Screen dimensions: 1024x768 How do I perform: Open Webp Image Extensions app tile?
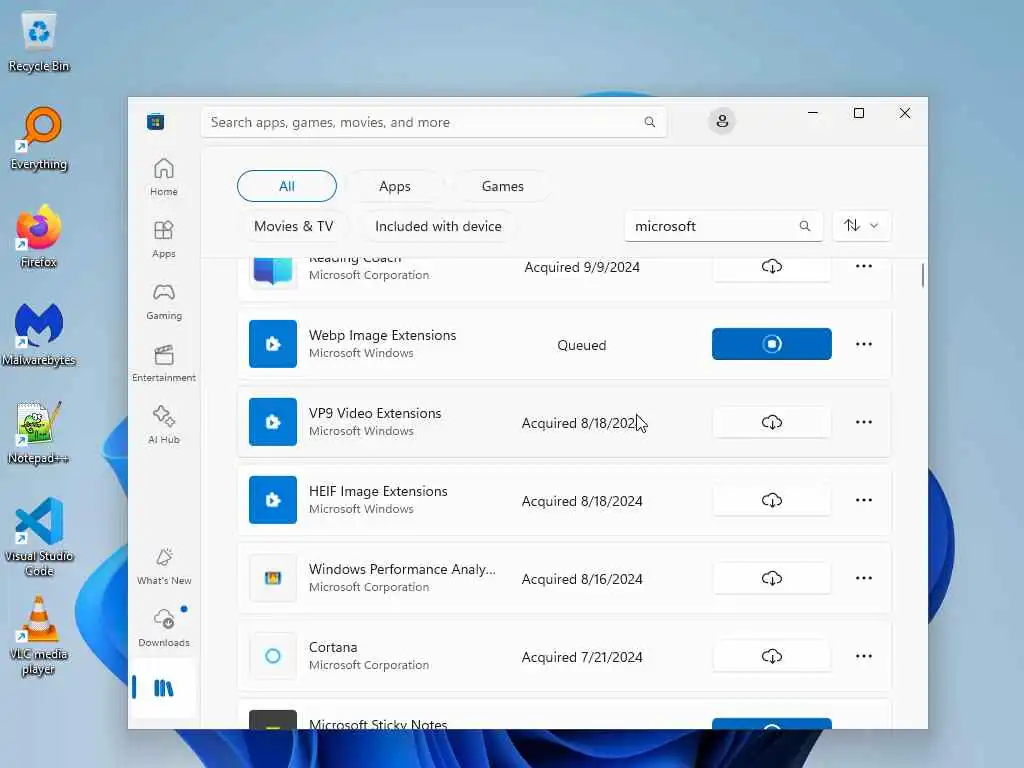tap(273, 344)
